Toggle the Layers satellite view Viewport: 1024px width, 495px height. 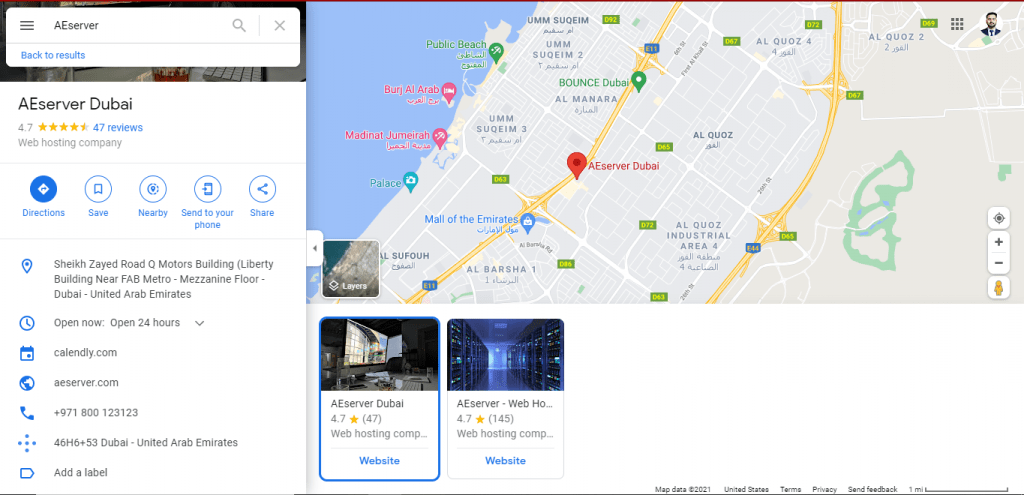(350, 270)
